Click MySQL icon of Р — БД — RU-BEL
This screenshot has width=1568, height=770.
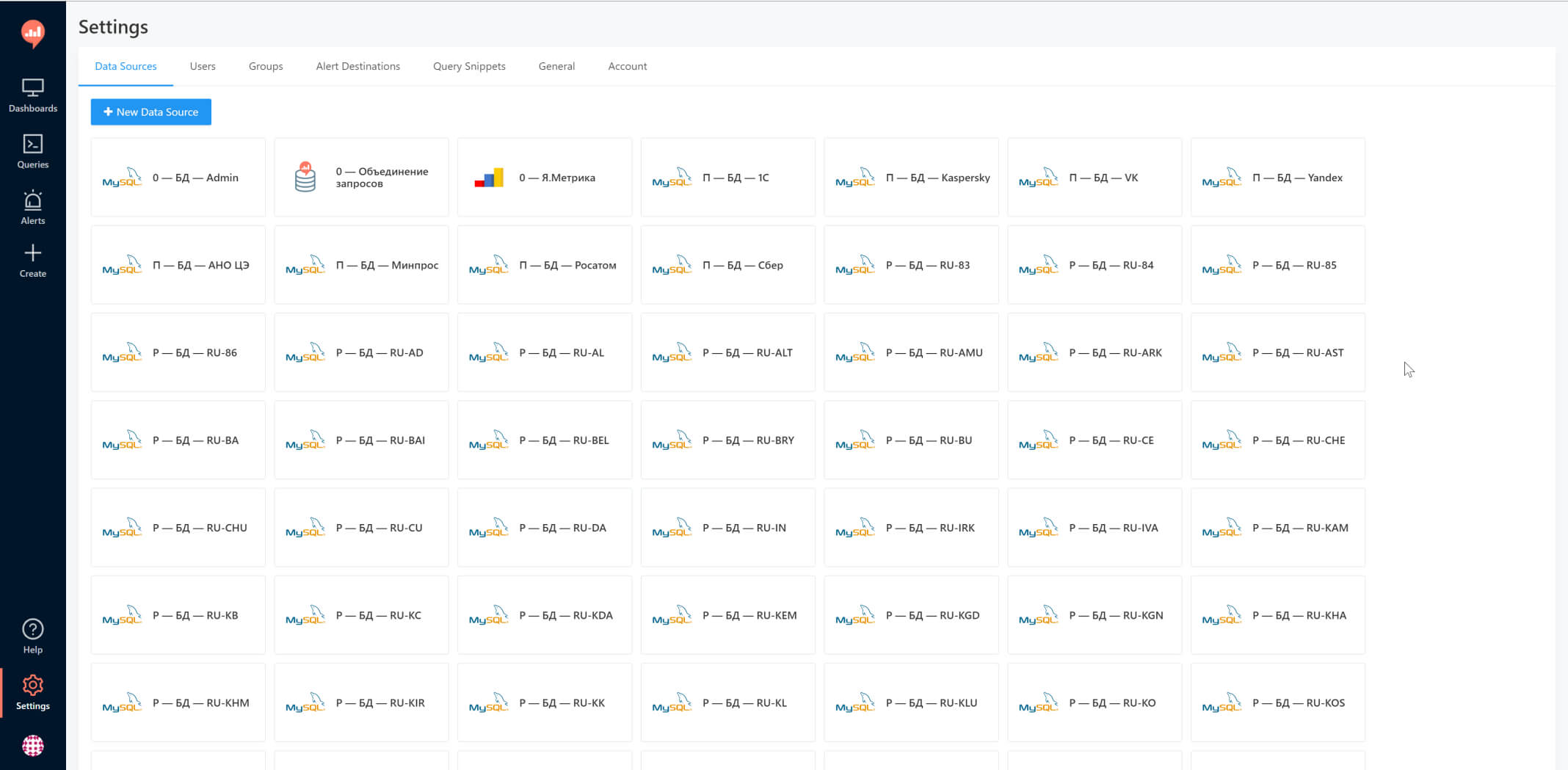click(489, 440)
